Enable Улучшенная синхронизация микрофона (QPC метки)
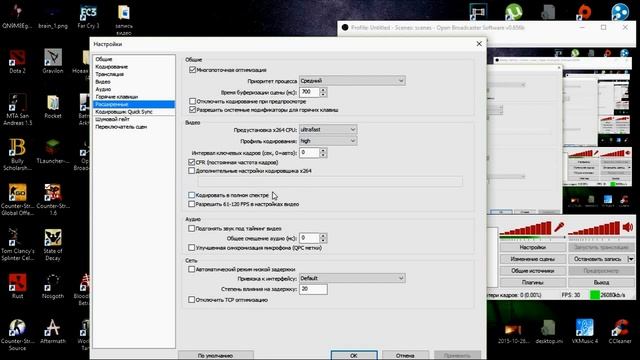Viewport: 640px width, 360px height. coord(191,248)
